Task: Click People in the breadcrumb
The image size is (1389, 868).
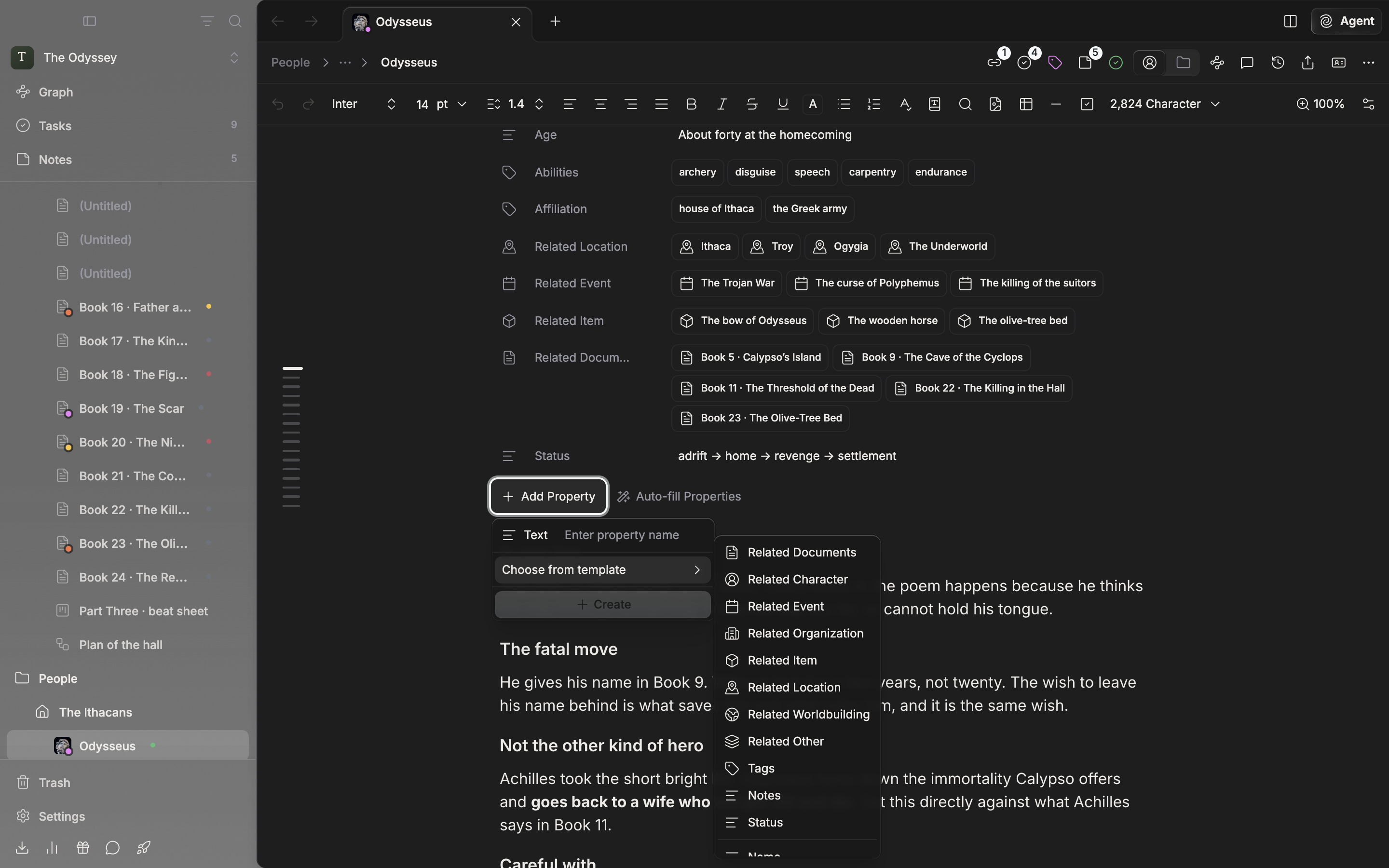Action: [290, 63]
